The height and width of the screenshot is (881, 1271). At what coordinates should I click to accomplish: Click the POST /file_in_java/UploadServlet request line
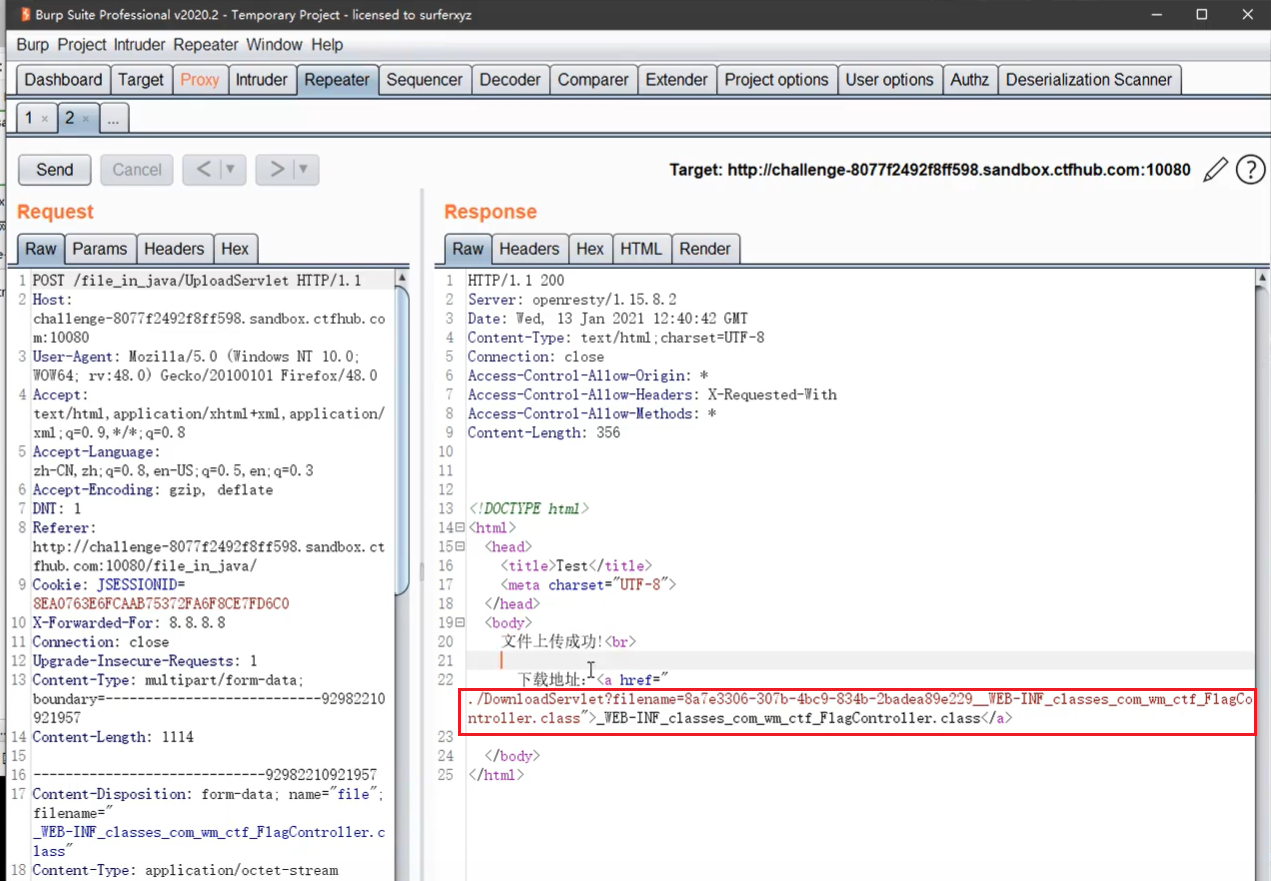(197, 281)
